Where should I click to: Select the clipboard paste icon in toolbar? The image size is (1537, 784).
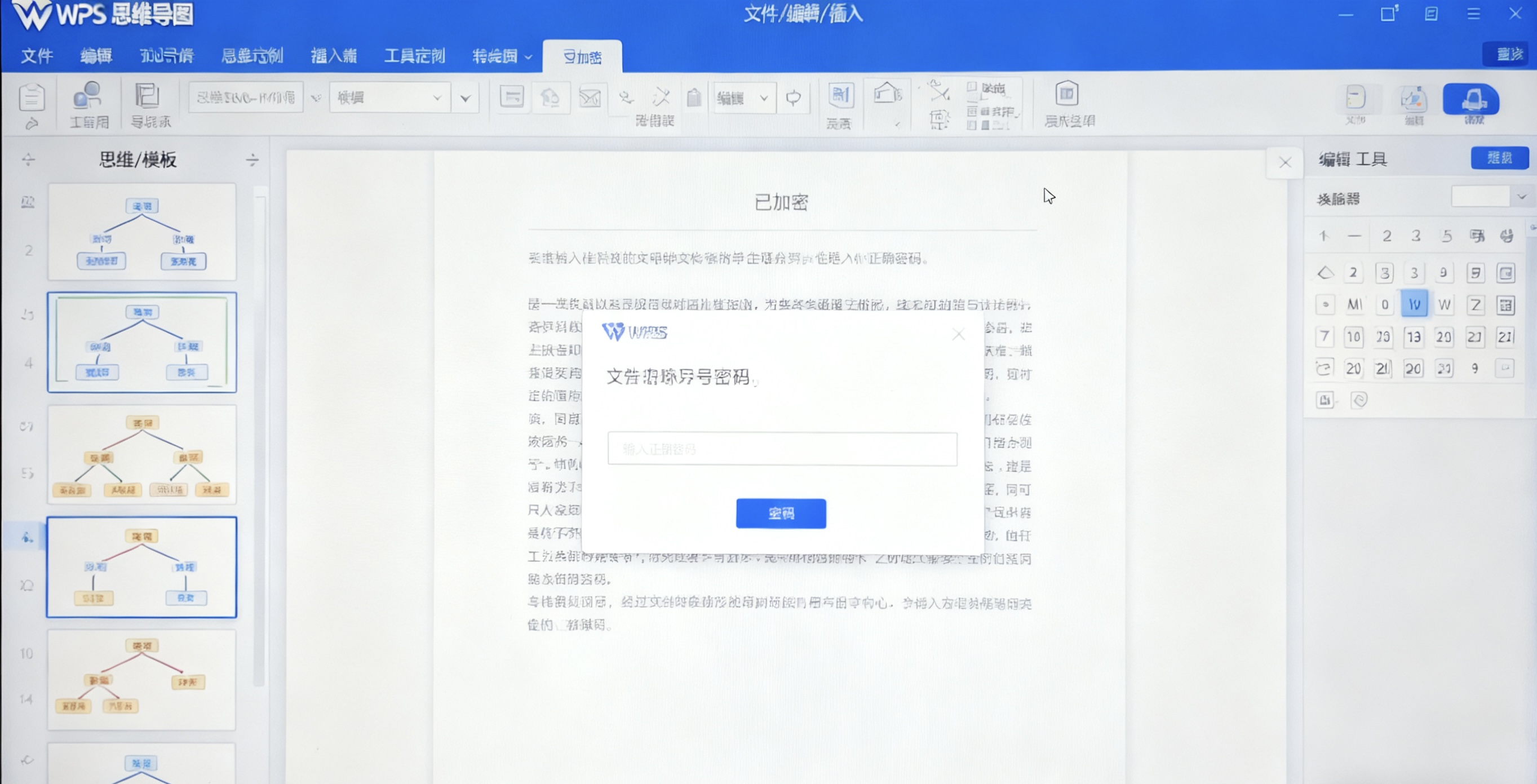pyautogui.click(x=693, y=98)
